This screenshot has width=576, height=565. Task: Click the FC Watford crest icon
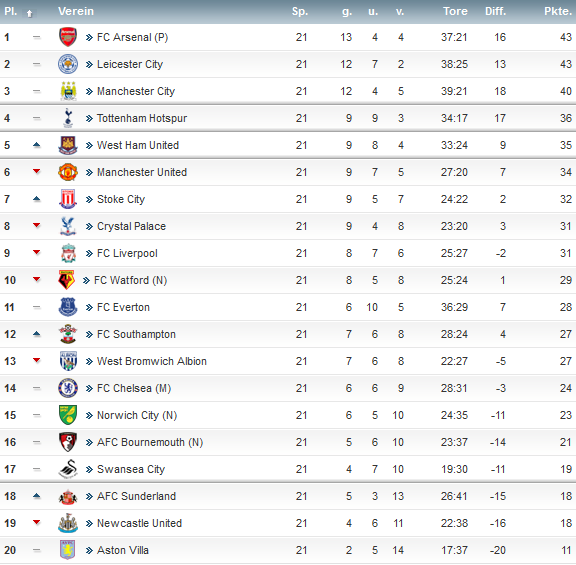coord(66,280)
